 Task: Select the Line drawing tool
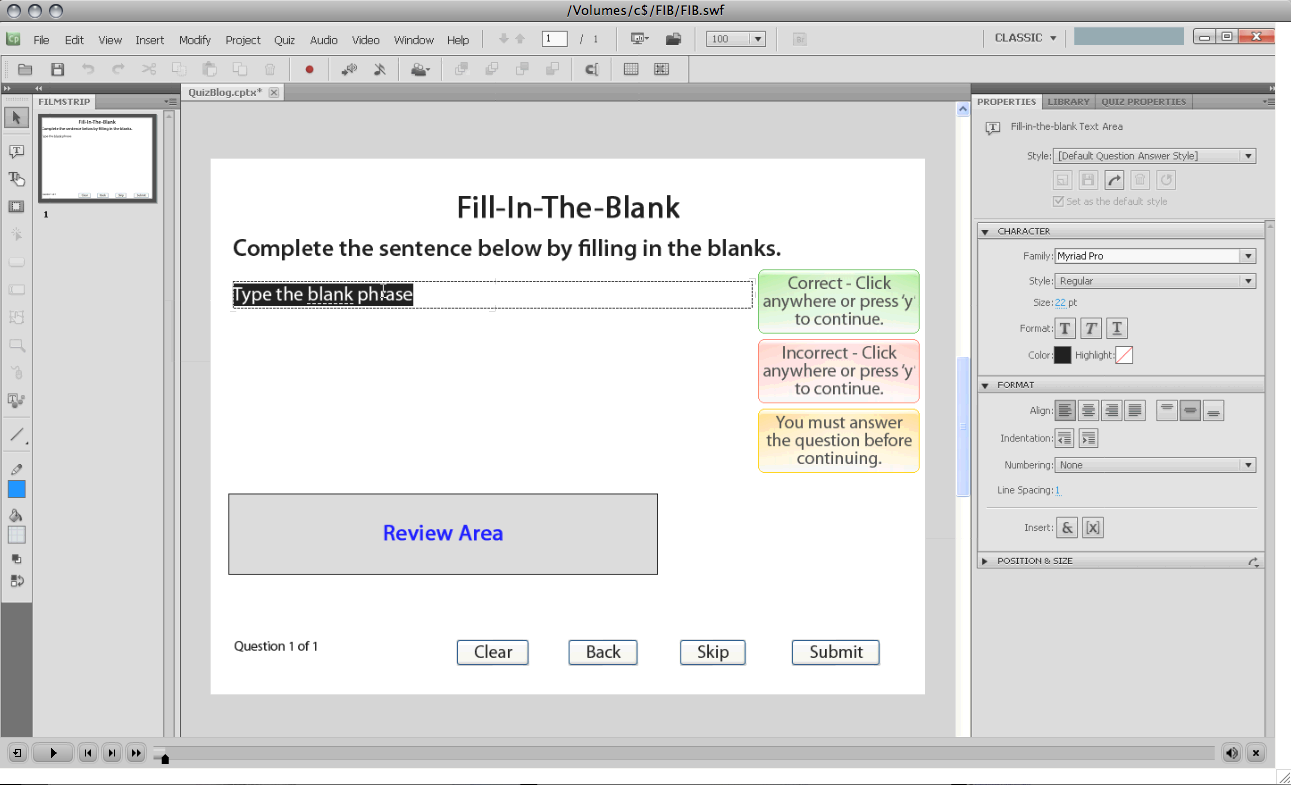click(x=16, y=435)
